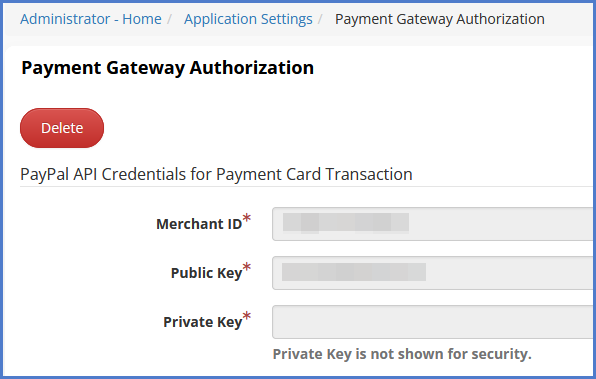Open the Administrator - Home breadcrumb link
Screen dimensions: 596x379
pos(90,19)
